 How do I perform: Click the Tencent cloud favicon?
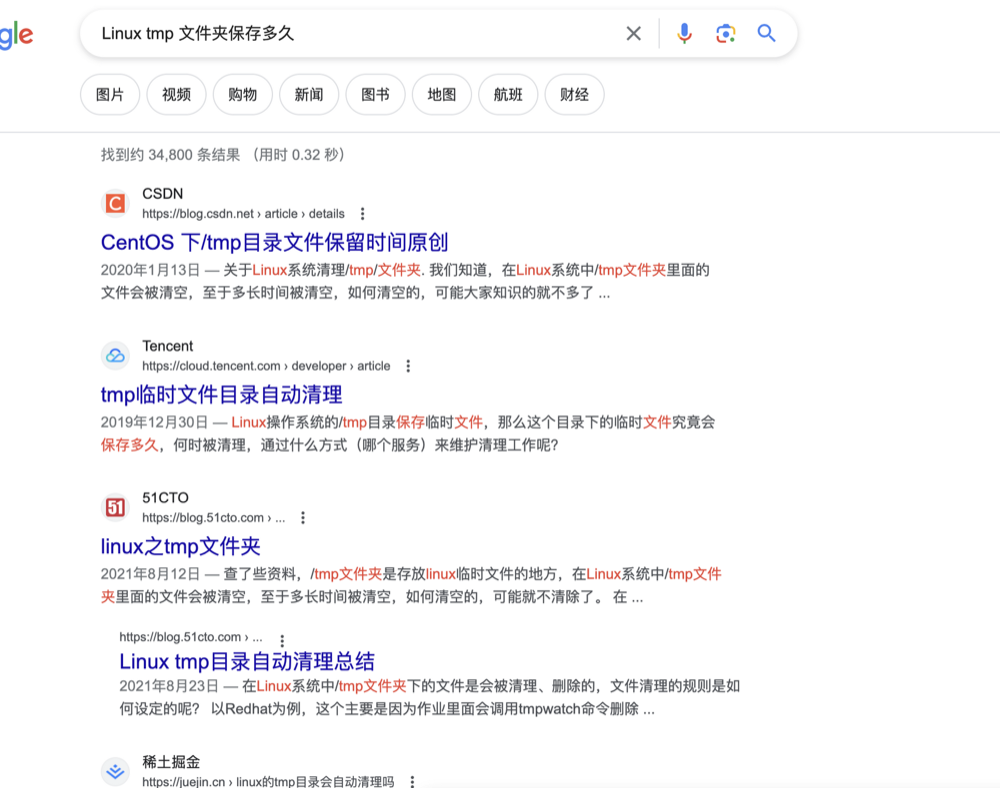(116, 356)
